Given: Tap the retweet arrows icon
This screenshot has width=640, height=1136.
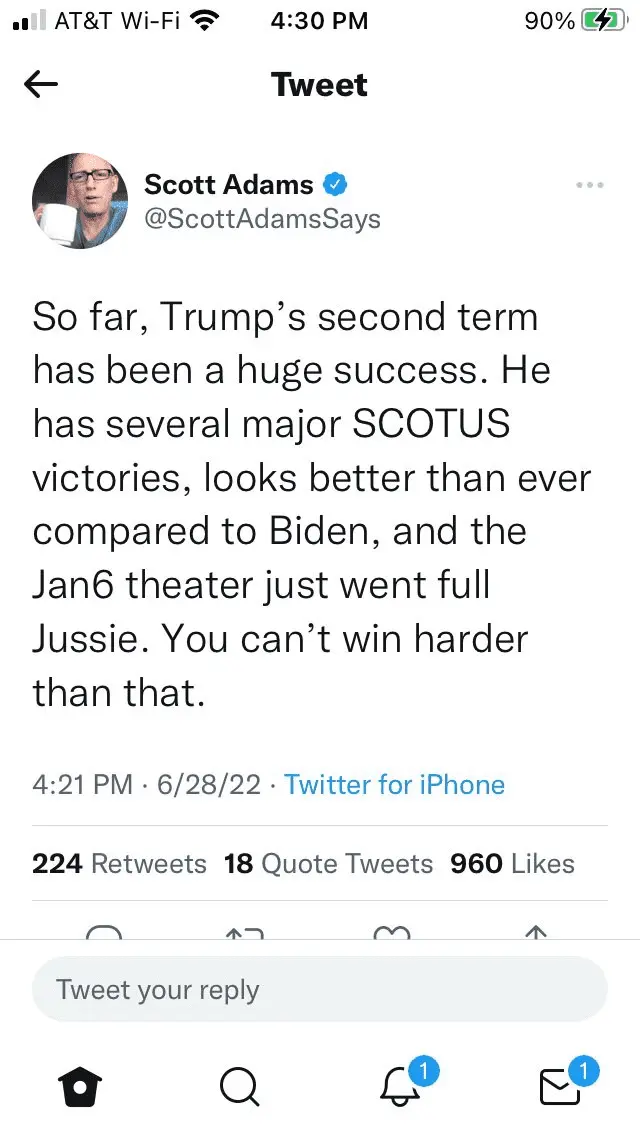Looking at the screenshot, I should click(x=244, y=933).
